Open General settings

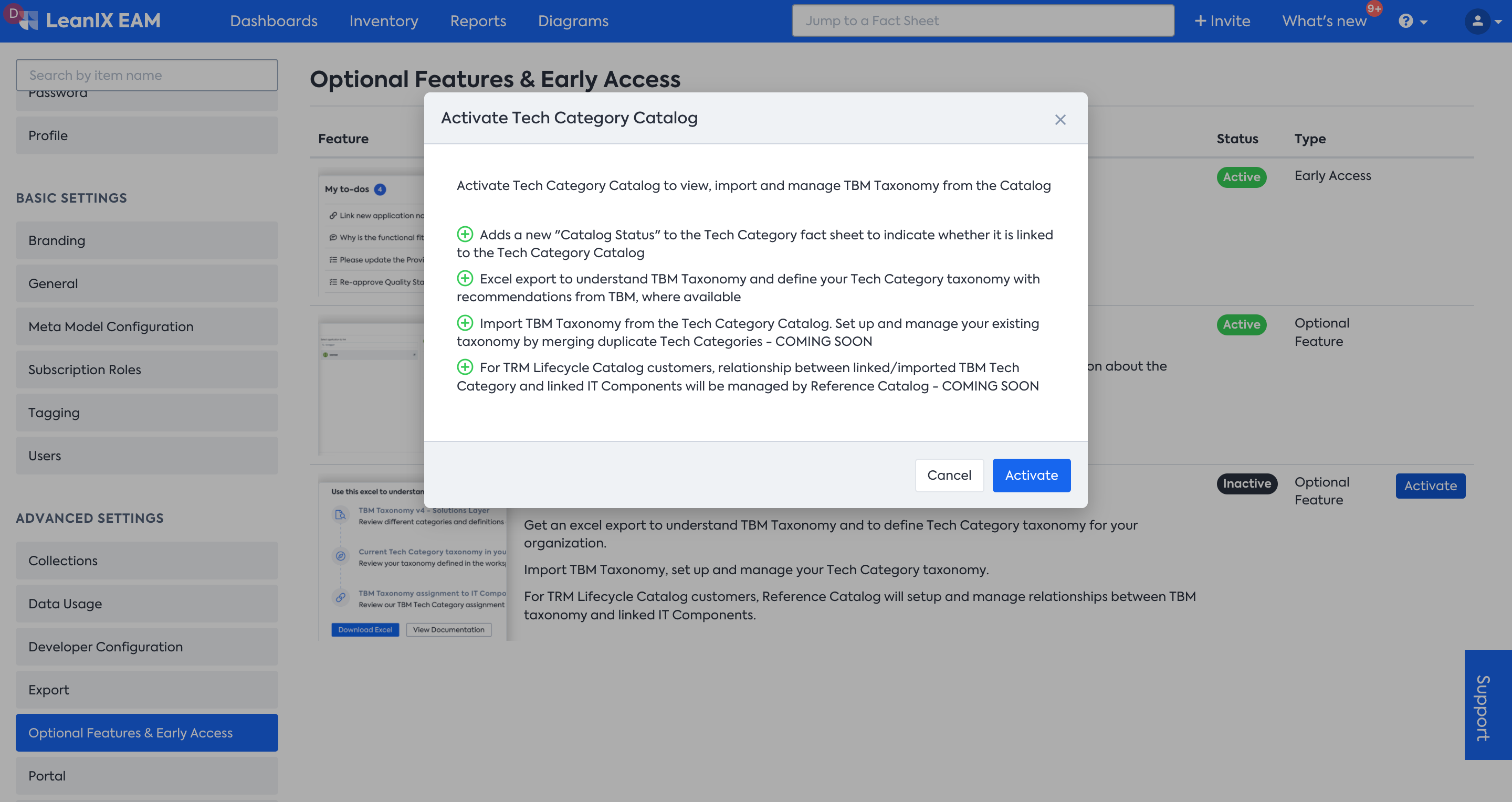(147, 283)
